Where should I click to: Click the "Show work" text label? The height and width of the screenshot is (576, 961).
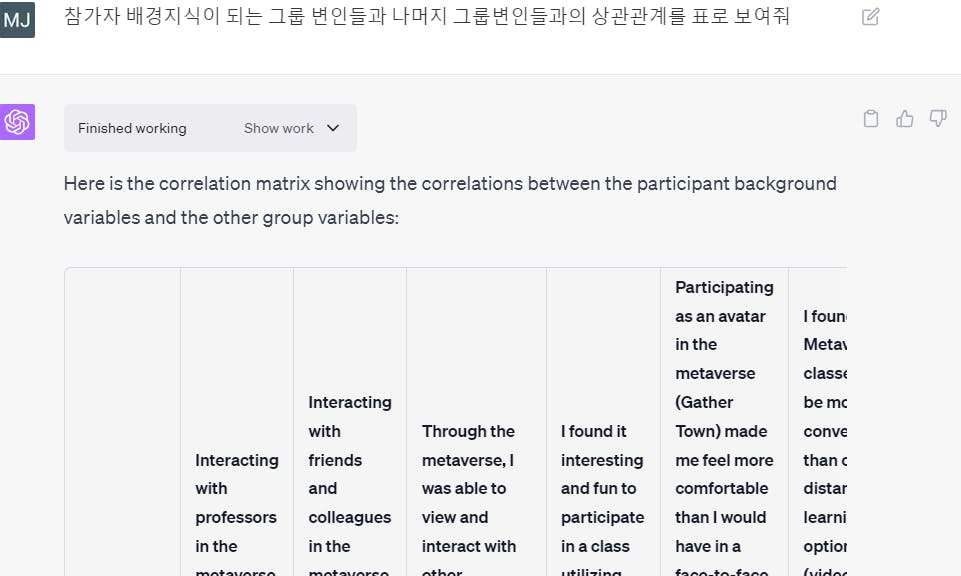pos(279,128)
